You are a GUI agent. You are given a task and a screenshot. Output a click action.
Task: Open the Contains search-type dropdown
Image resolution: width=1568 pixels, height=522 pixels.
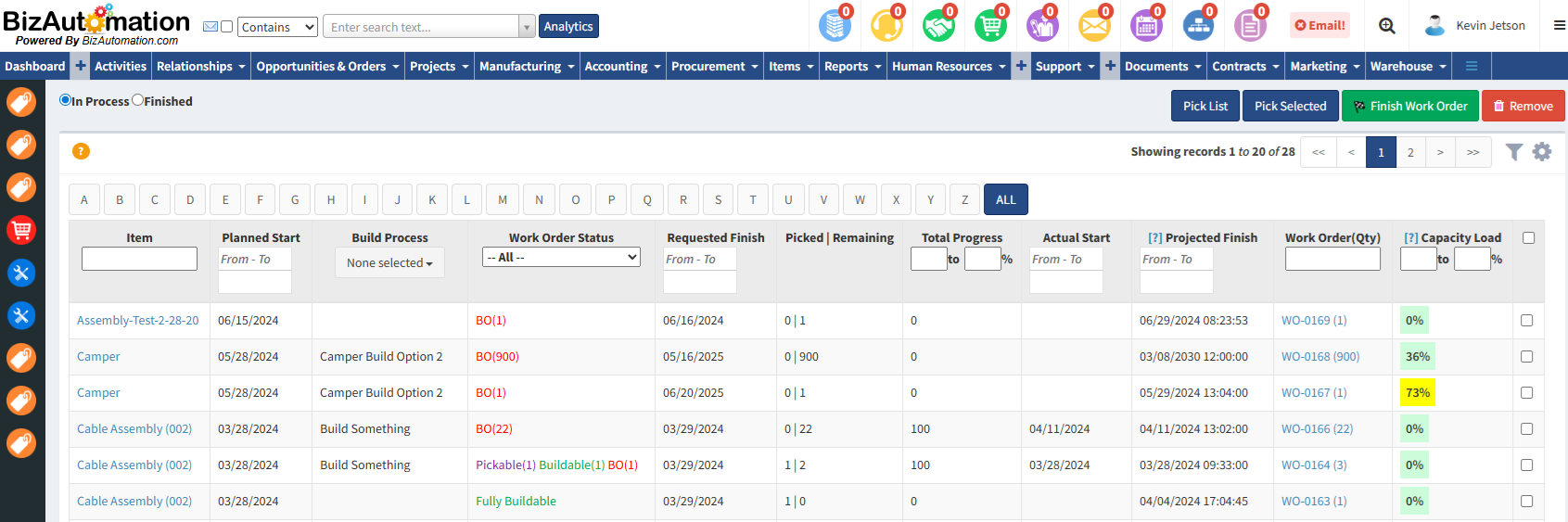tap(277, 27)
